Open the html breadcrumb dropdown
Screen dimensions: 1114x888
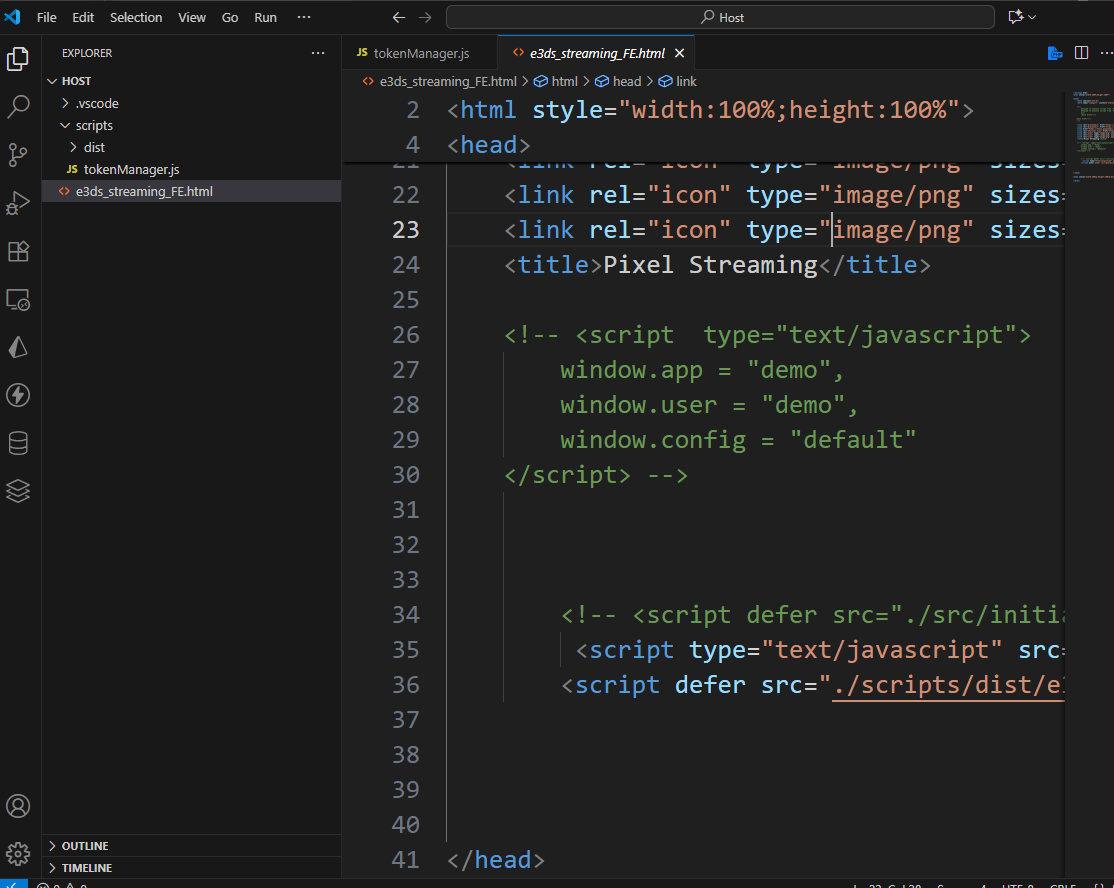click(556, 82)
